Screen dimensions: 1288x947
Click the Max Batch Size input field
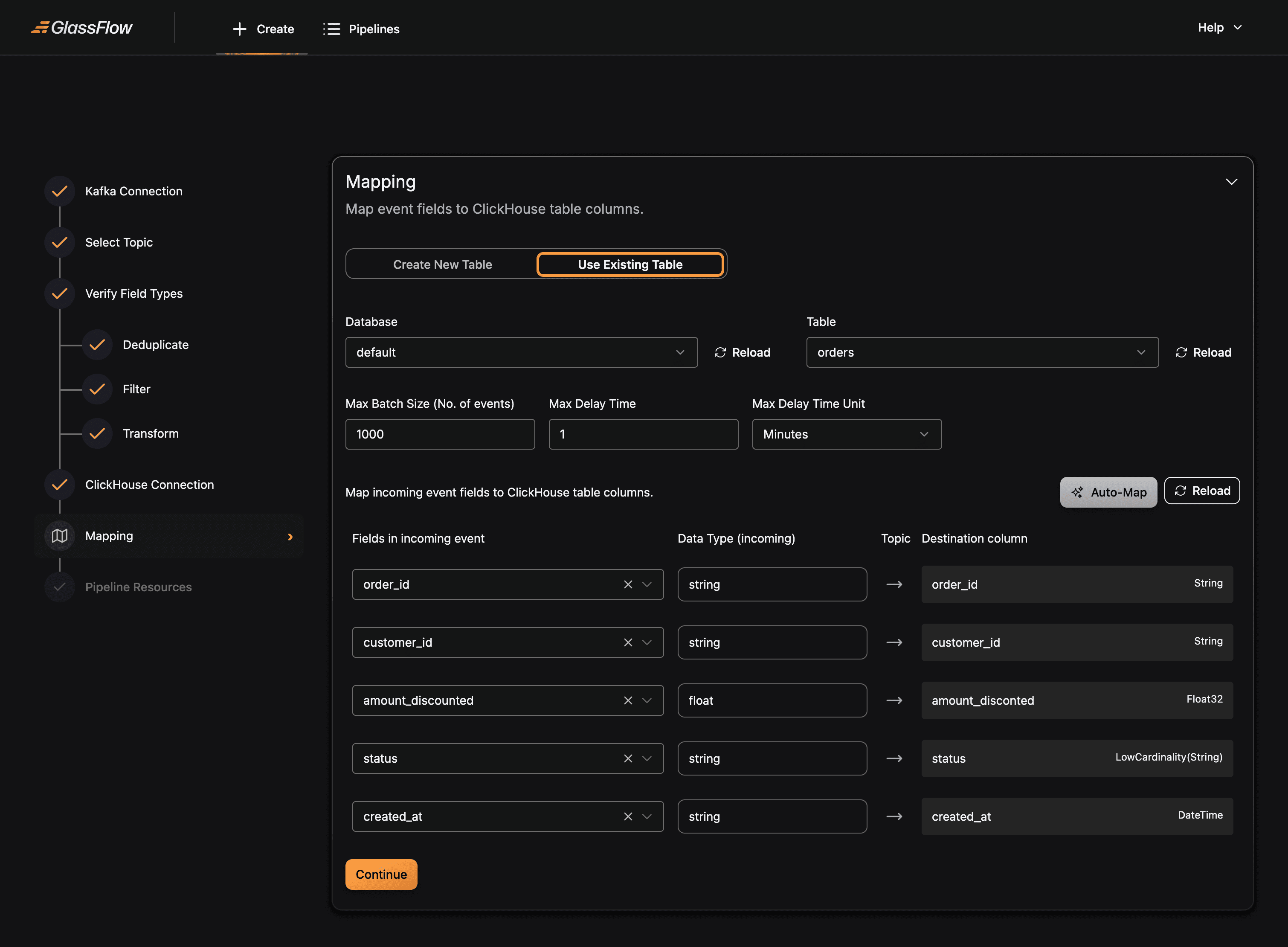point(440,435)
